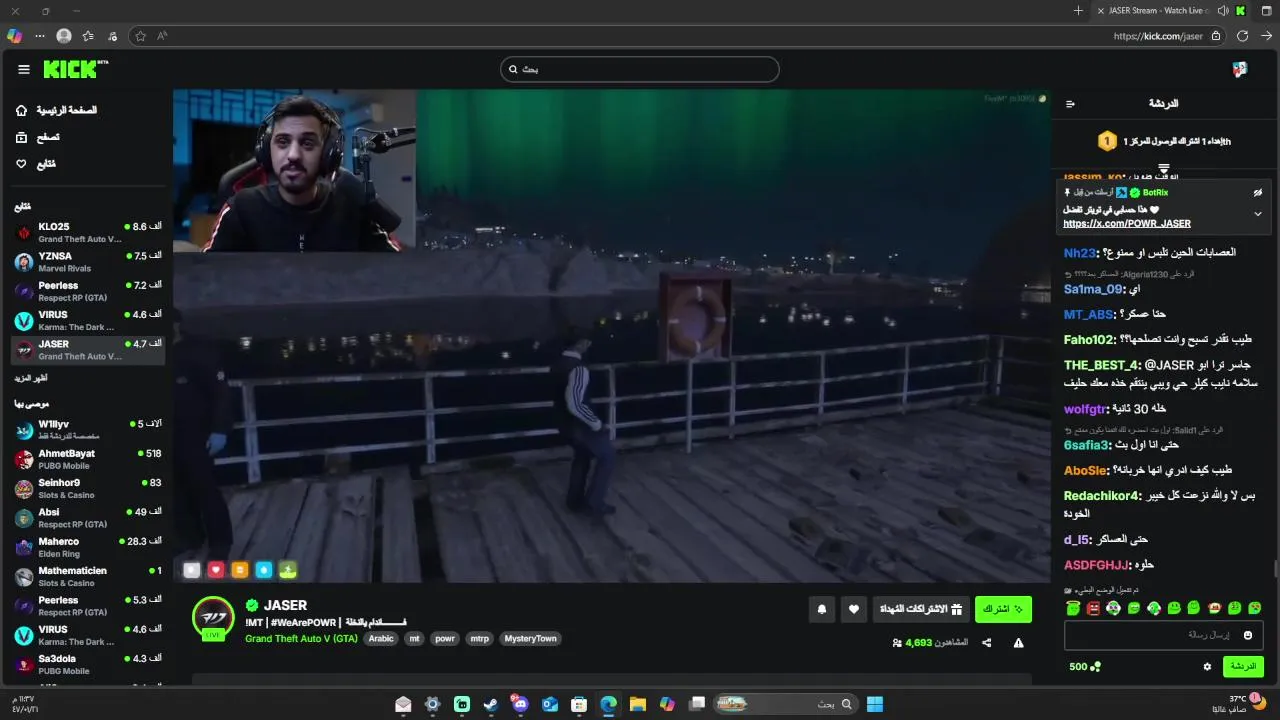Open Seinhor9 Slots & Casino channel
The height and width of the screenshot is (720, 1280).
tap(88, 489)
